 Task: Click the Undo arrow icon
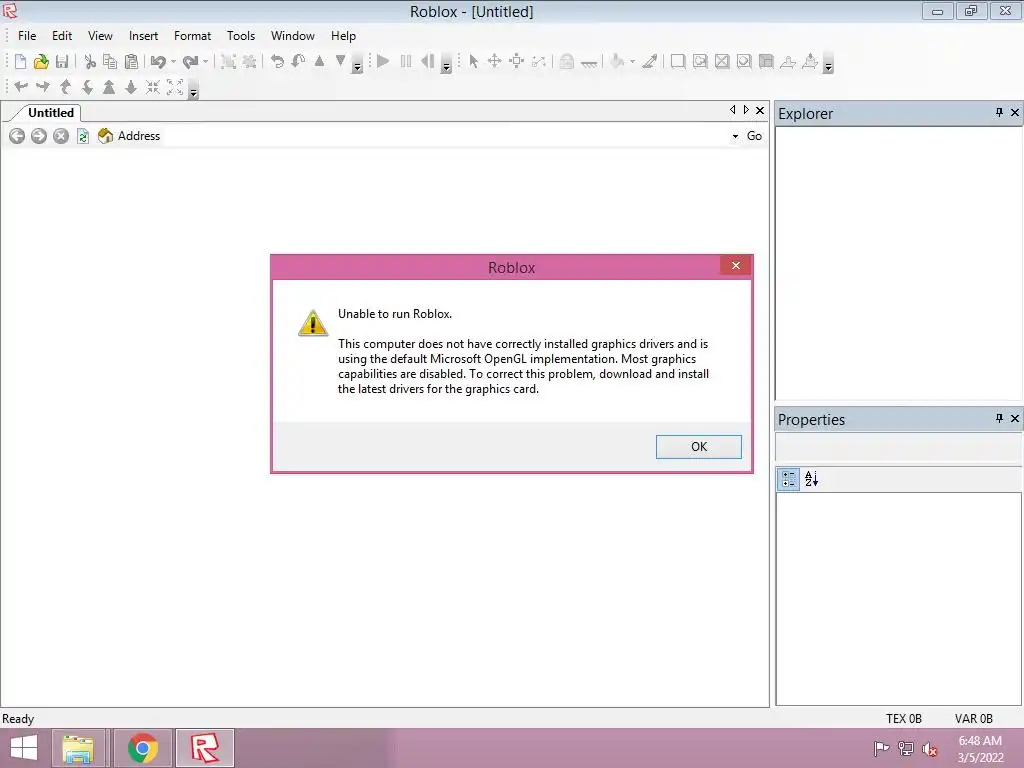point(158,61)
